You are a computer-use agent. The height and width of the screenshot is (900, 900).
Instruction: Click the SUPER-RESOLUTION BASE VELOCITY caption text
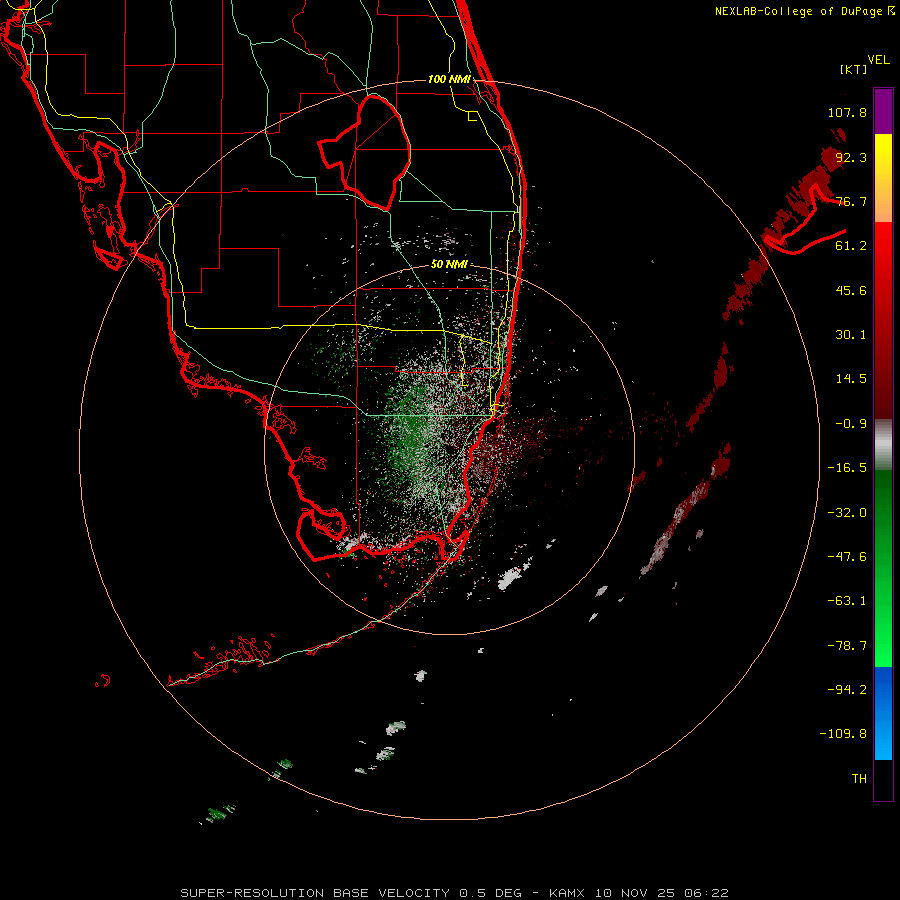click(x=315, y=893)
